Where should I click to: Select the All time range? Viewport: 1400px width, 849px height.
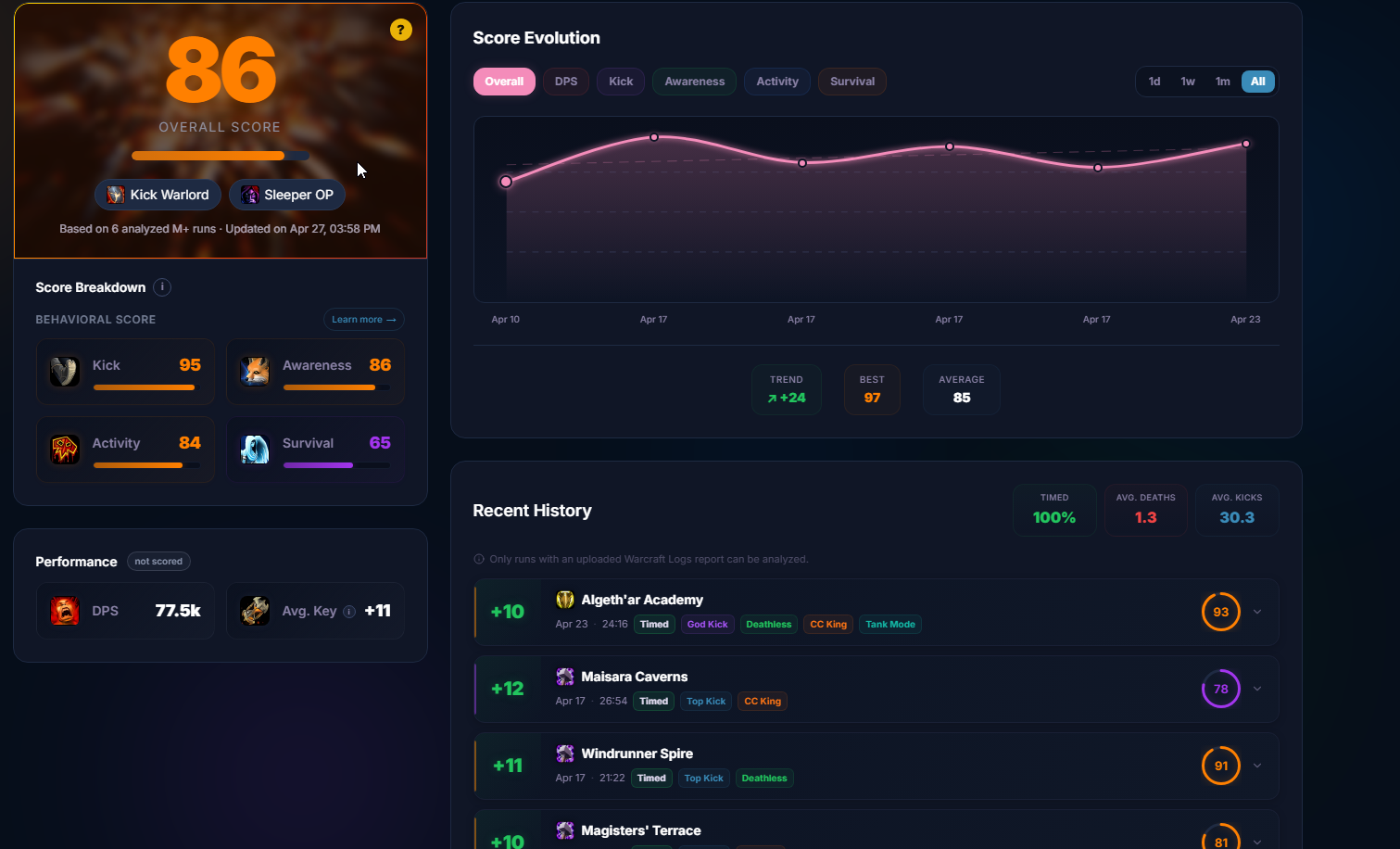[1258, 82]
